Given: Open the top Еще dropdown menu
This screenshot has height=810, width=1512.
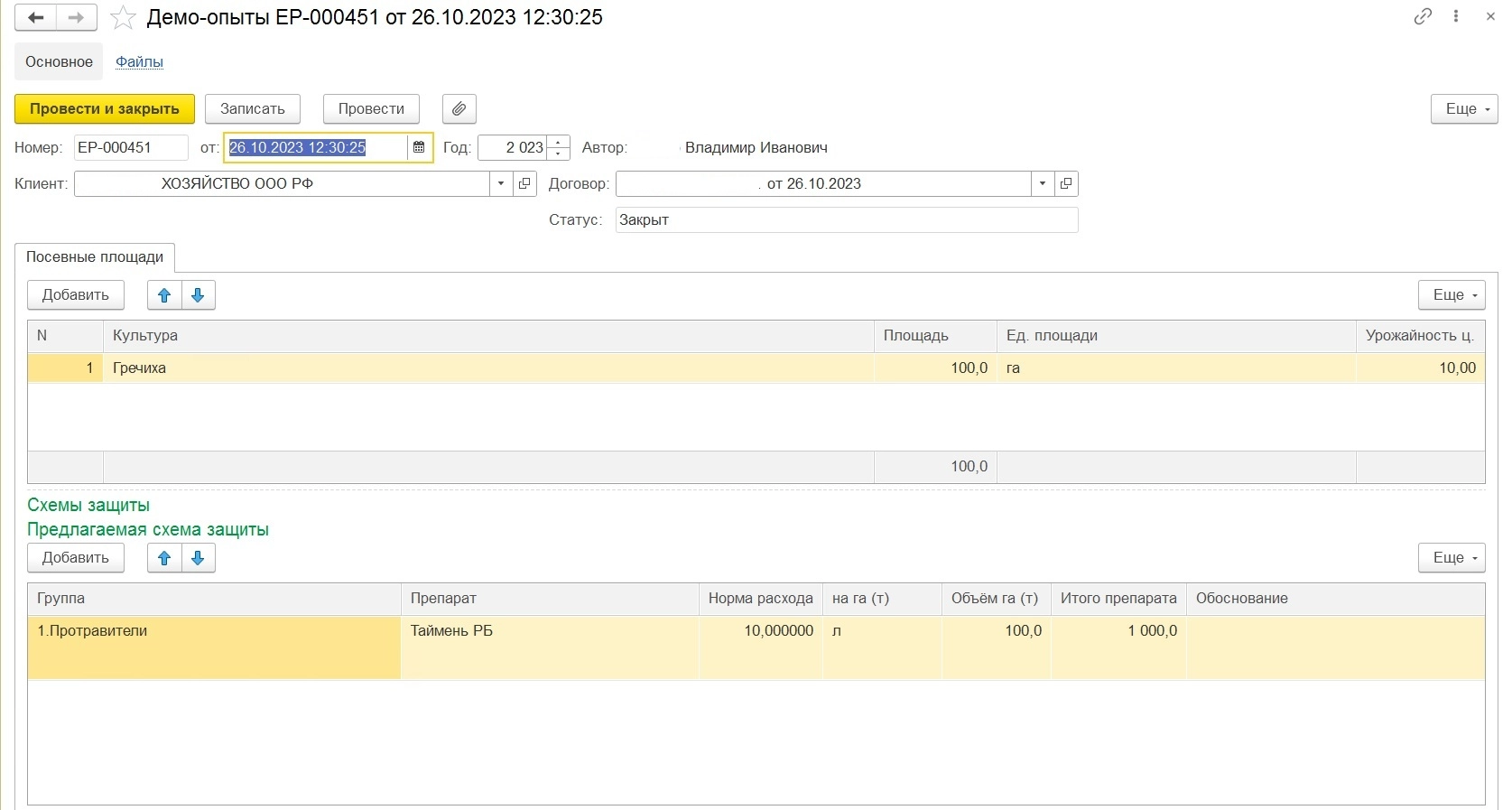Looking at the screenshot, I should [x=1463, y=109].
